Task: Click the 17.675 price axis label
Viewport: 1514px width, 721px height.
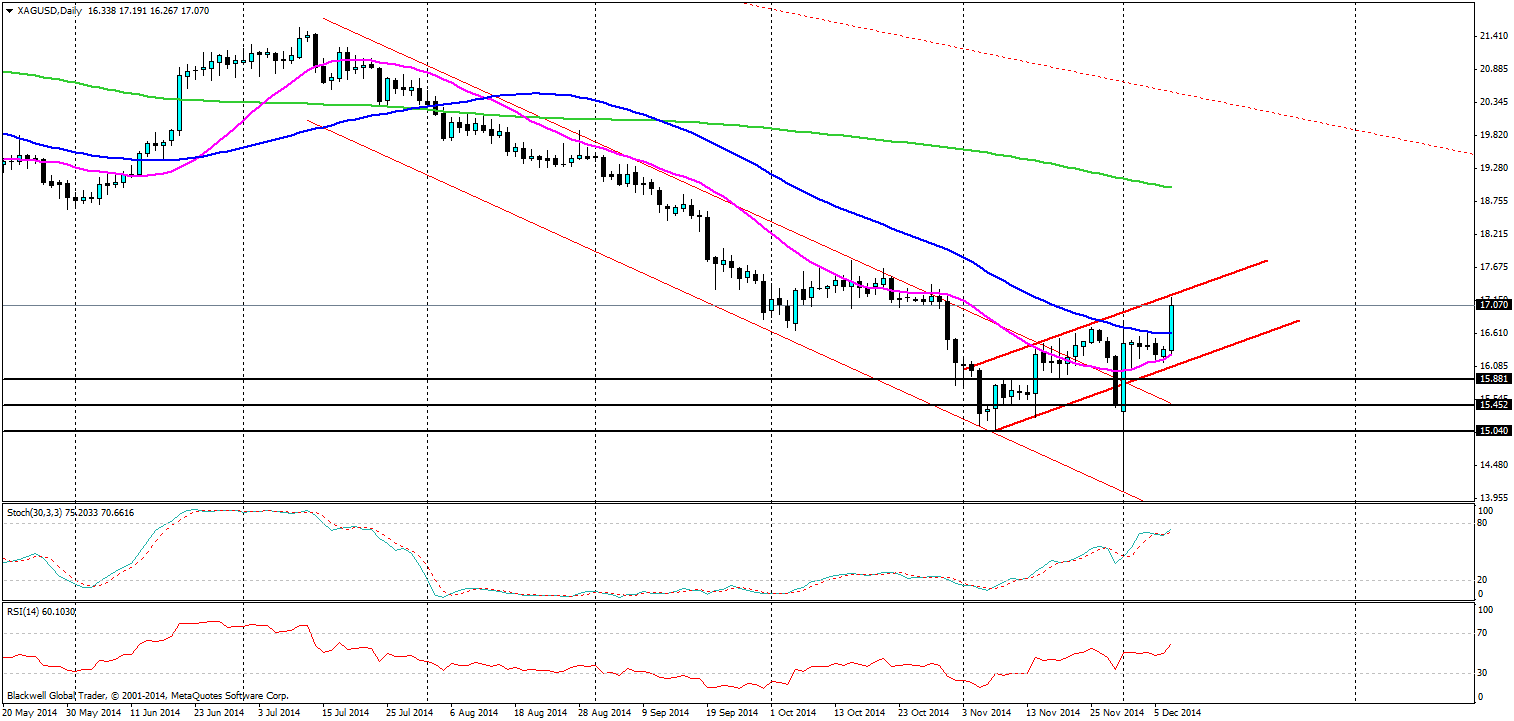Action: click(x=1494, y=267)
